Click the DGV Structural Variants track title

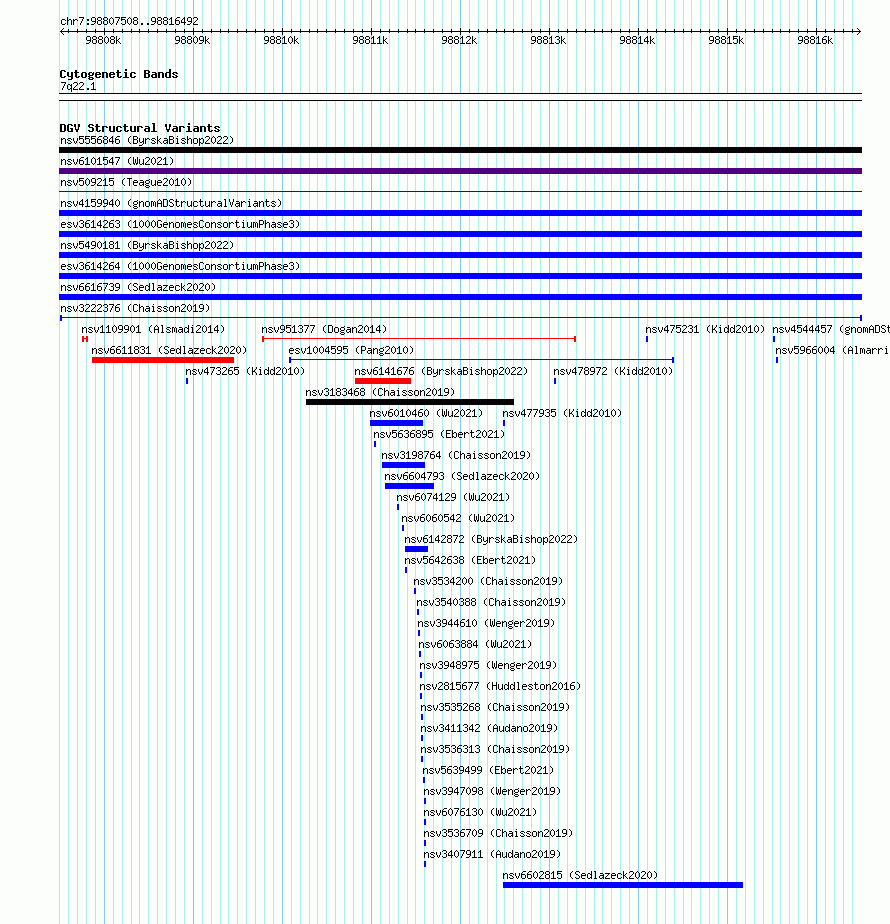tap(140, 128)
